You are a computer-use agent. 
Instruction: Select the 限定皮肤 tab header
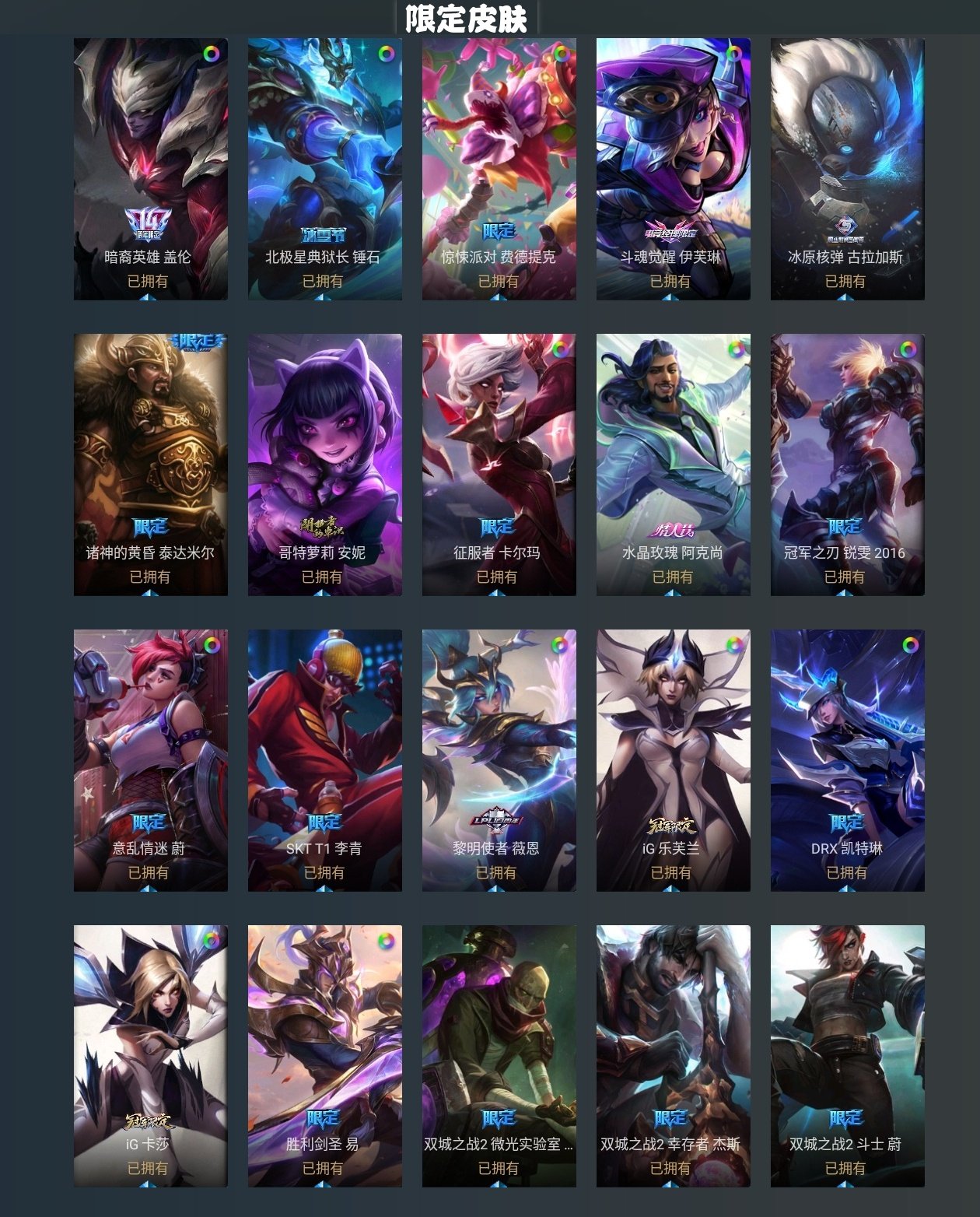(x=467, y=19)
